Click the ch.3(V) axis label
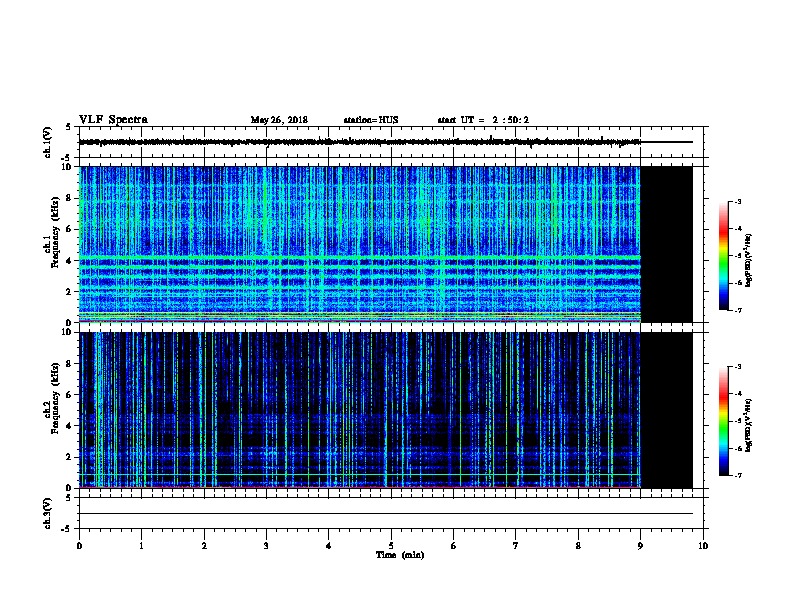The height and width of the screenshot is (612, 792). 47,513
